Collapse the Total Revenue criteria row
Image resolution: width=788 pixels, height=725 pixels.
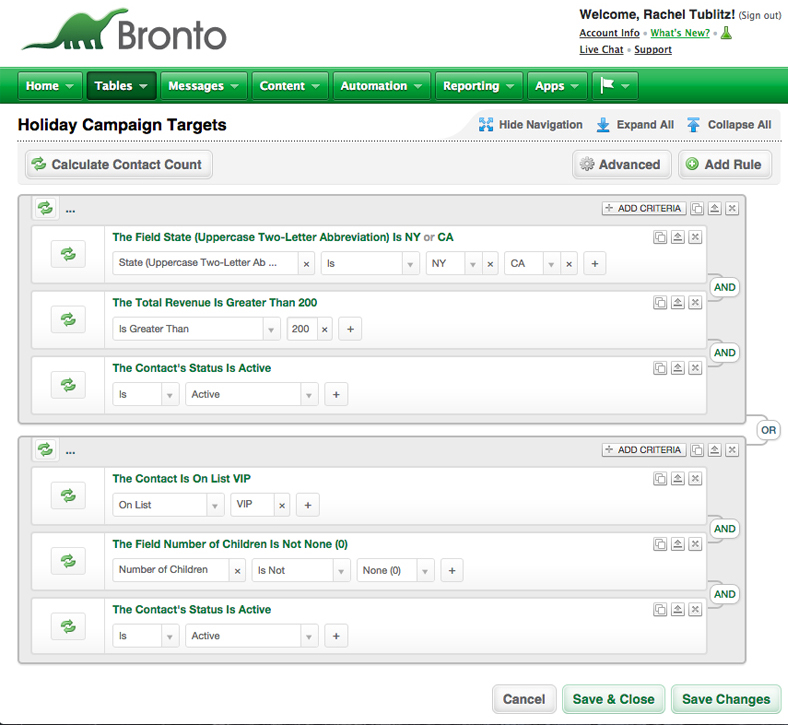(x=678, y=302)
